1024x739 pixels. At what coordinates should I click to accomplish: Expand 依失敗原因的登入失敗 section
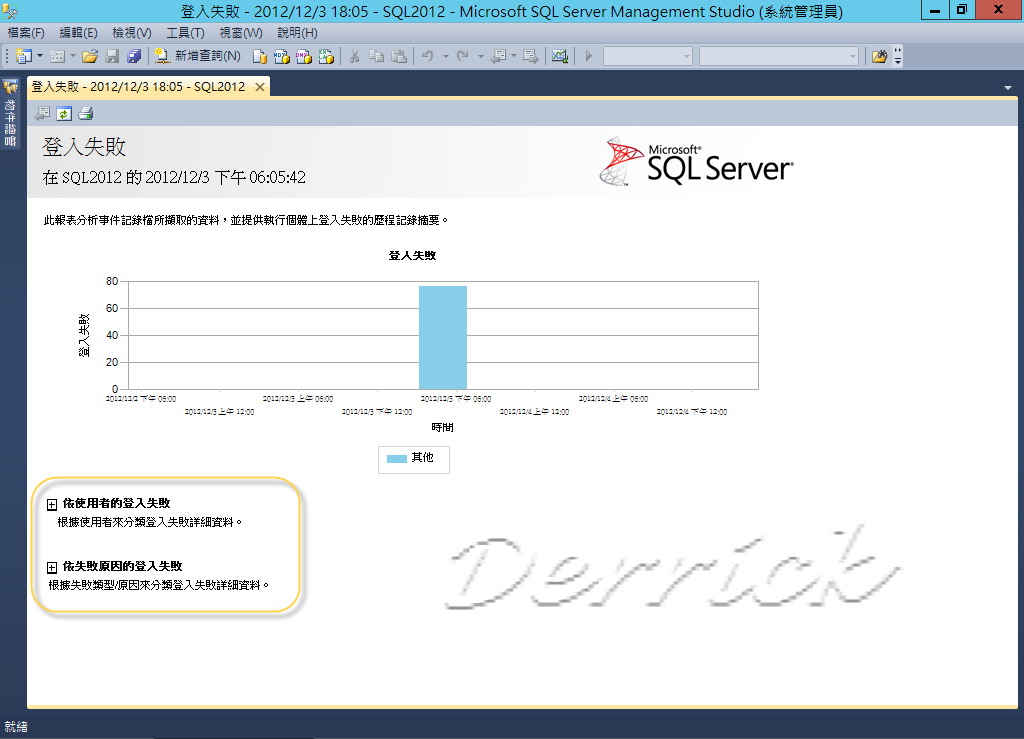pyautogui.click(x=52, y=567)
